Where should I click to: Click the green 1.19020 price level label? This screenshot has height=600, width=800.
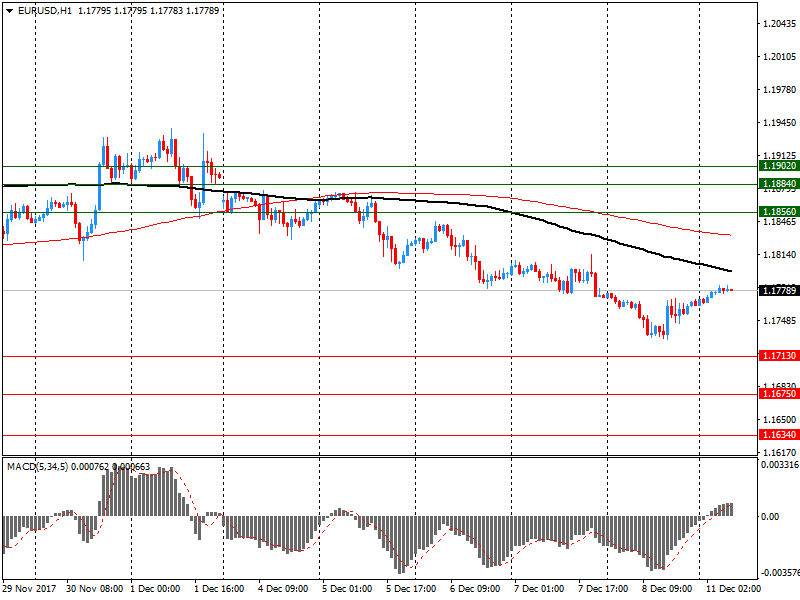[x=778, y=167]
